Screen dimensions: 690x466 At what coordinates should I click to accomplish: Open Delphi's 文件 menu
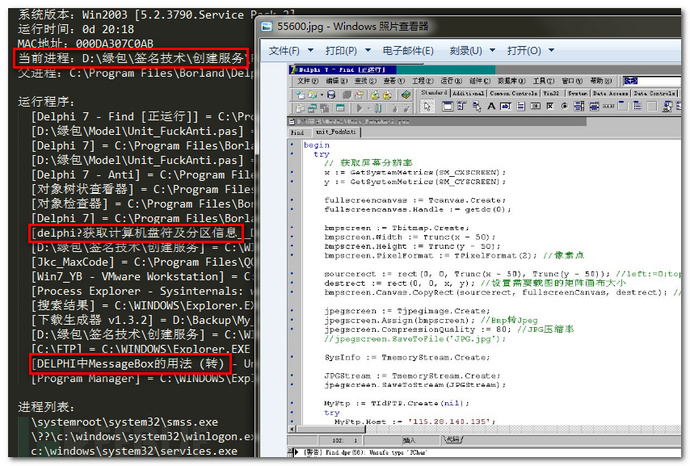pos(308,81)
